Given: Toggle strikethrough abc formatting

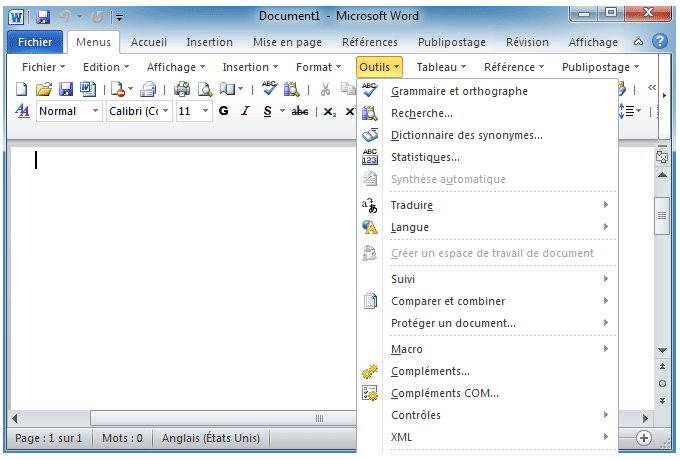Looking at the screenshot, I should pyautogui.click(x=300, y=111).
